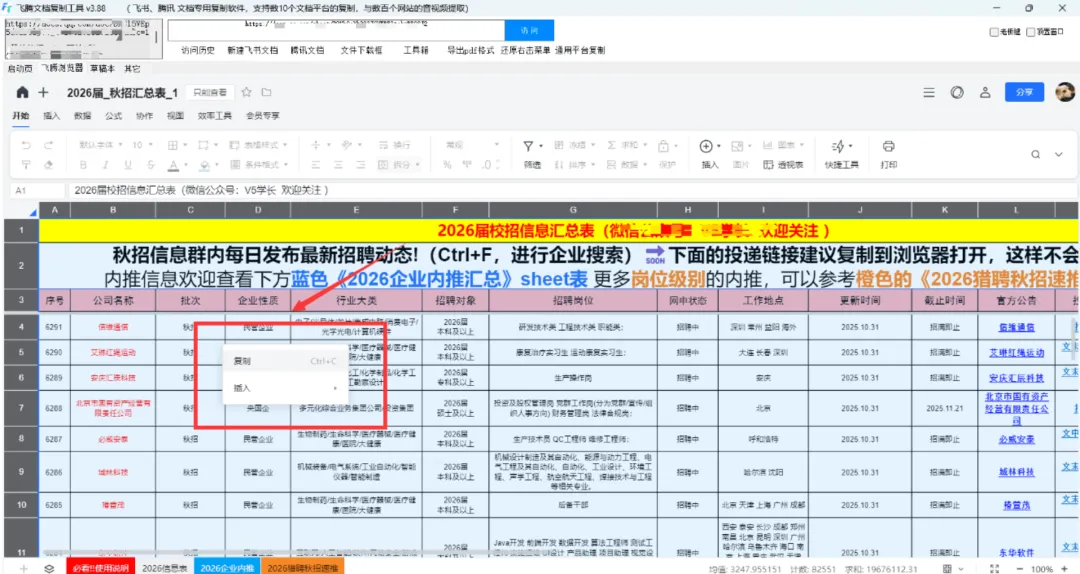This screenshot has width=1080, height=574.
Task: Open the 冻结 freeze dropdown
Action: click(x=574, y=145)
